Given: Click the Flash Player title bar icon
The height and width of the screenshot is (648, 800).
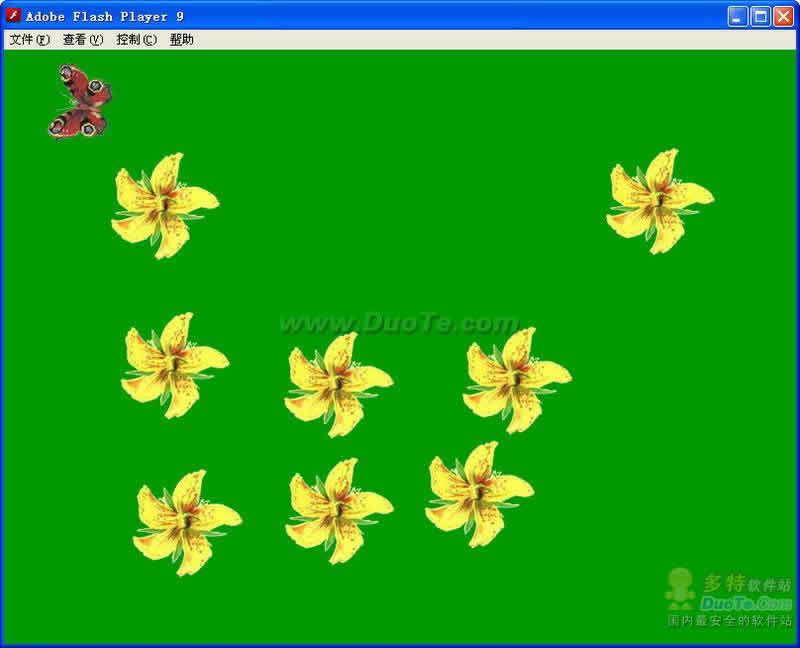Looking at the screenshot, I should [x=13, y=16].
